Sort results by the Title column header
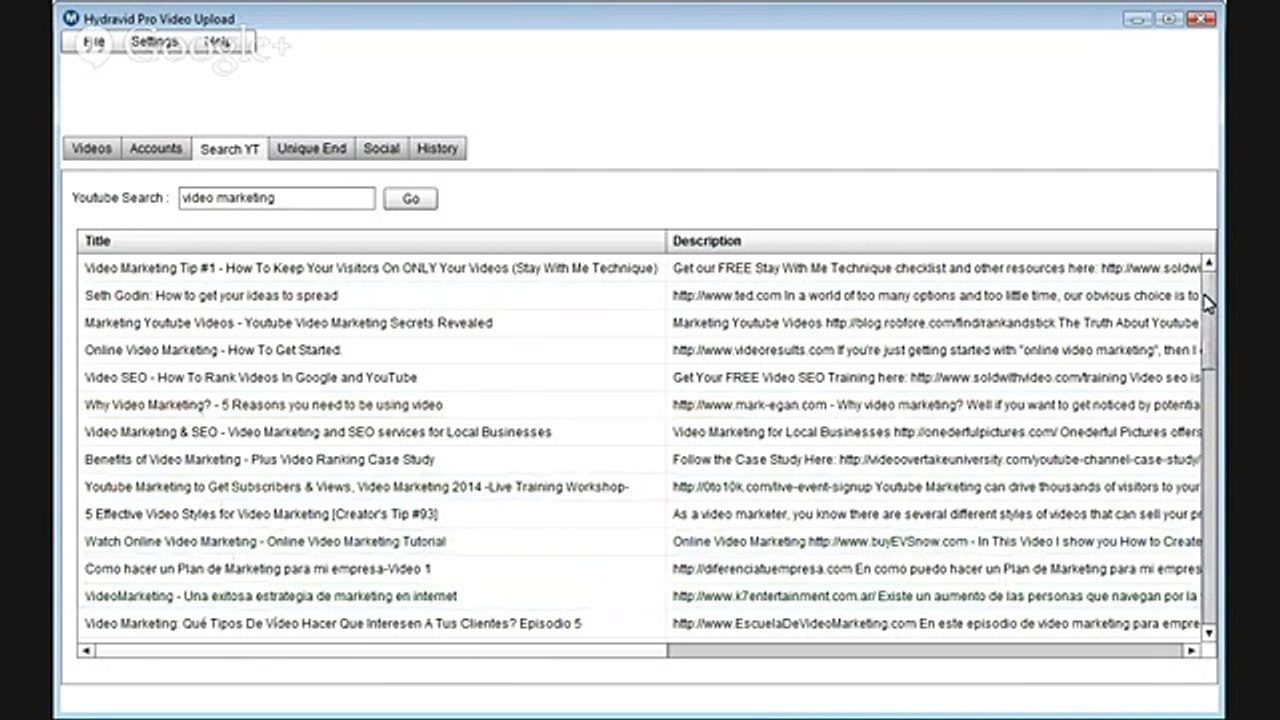The width and height of the screenshot is (1280, 720). [372, 241]
